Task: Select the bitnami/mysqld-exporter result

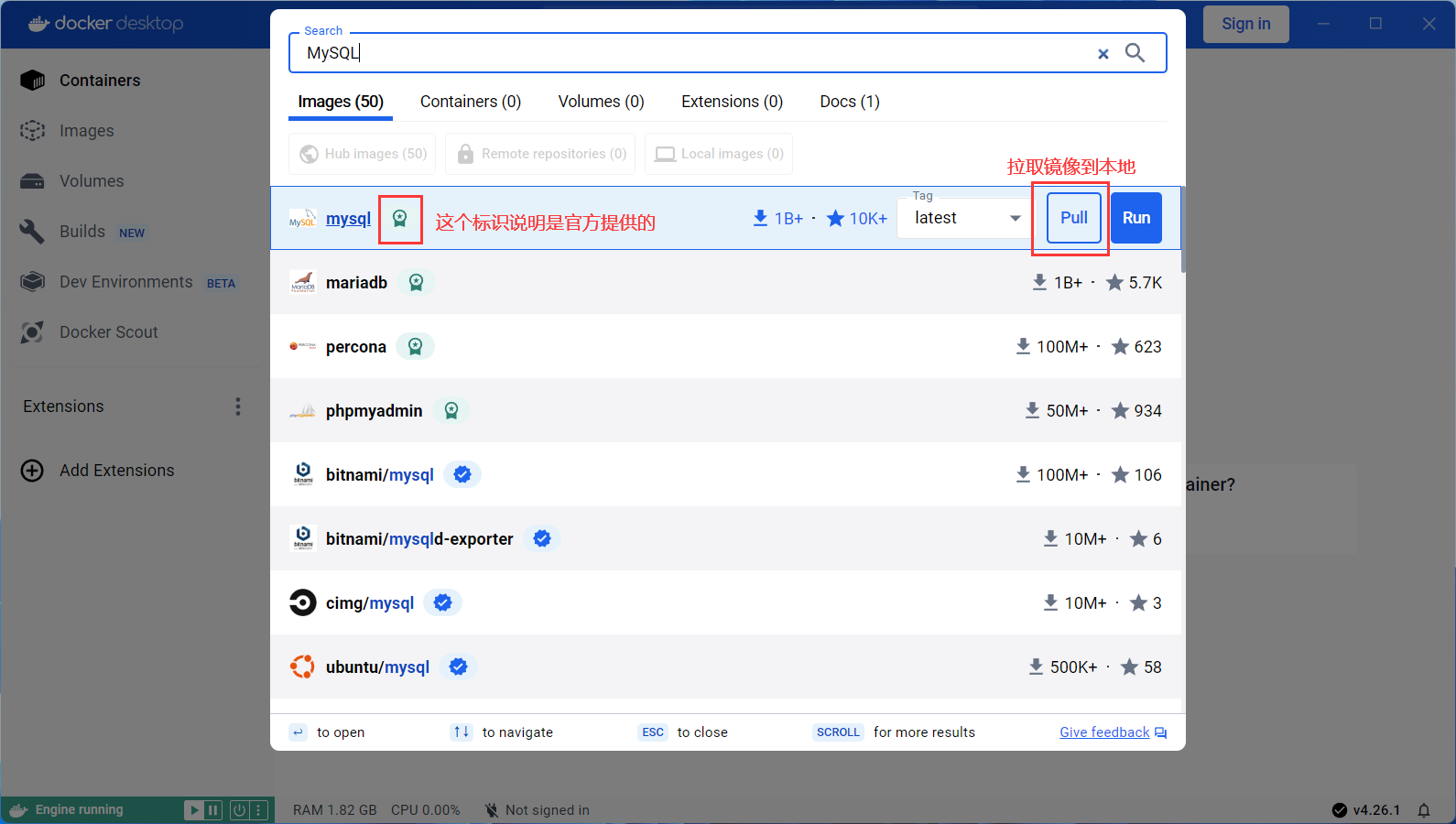Action: (x=725, y=538)
